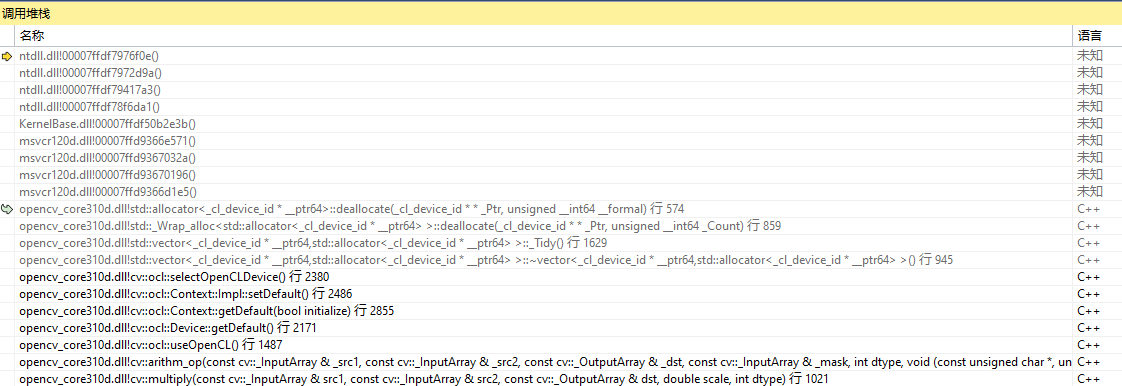The height and width of the screenshot is (386, 1122).
Task: Select frame Context::Impl::setDefault() 行 2486
Action: coord(186,294)
